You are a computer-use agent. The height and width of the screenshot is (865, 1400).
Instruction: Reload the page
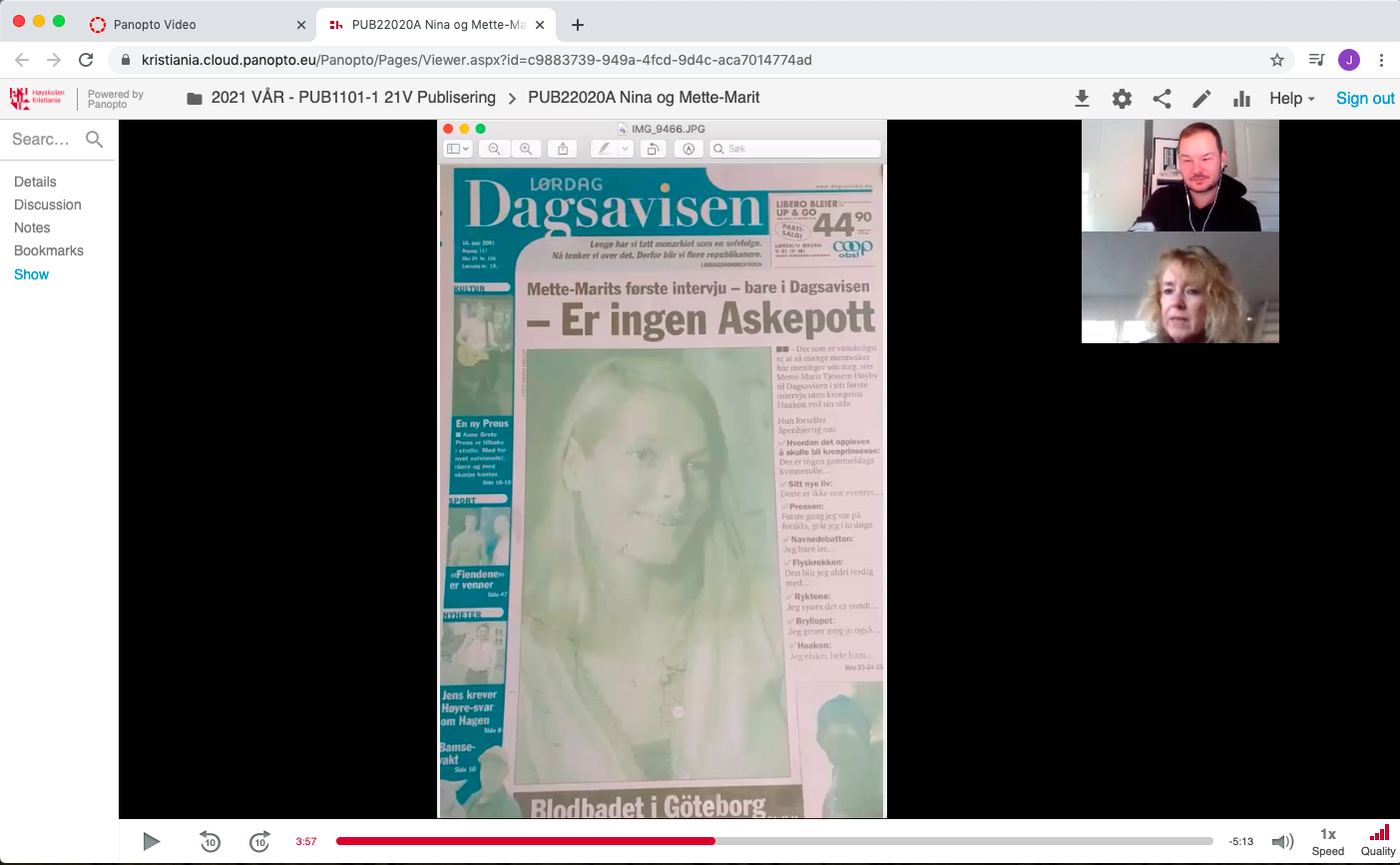[86, 60]
